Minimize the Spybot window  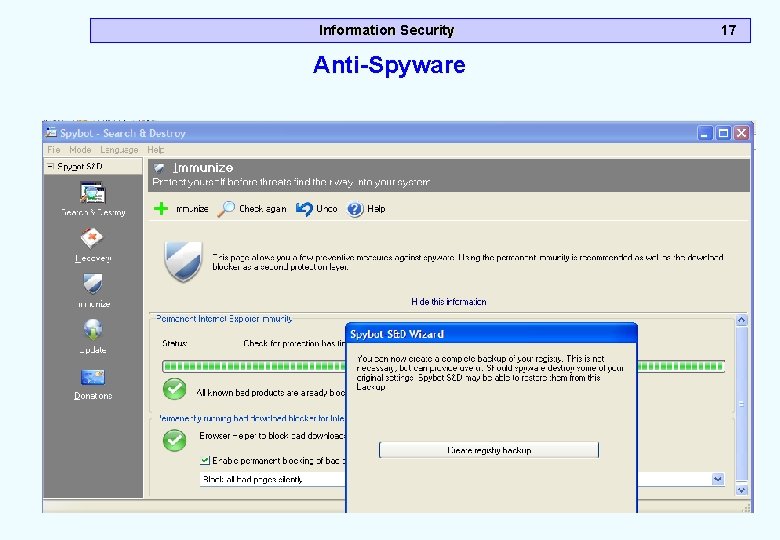pos(704,133)
